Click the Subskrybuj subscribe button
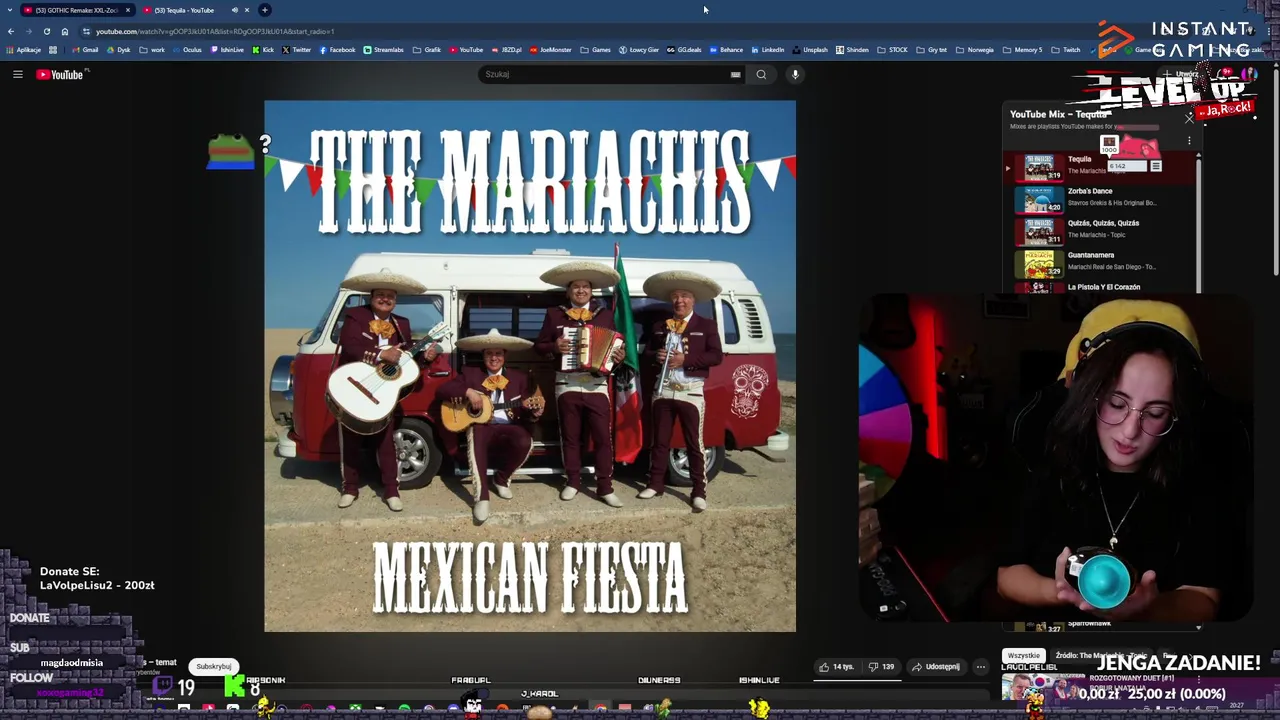The image size is (1280, 720). point(214,667)
